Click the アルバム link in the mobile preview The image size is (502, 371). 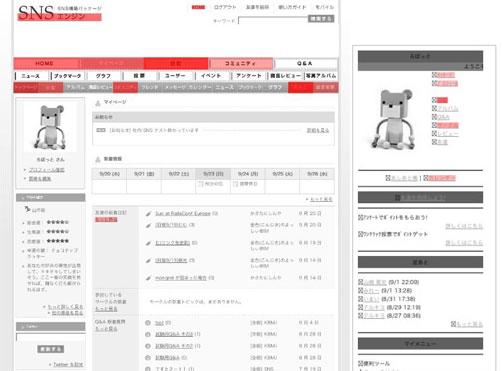(x=448, y=108)
